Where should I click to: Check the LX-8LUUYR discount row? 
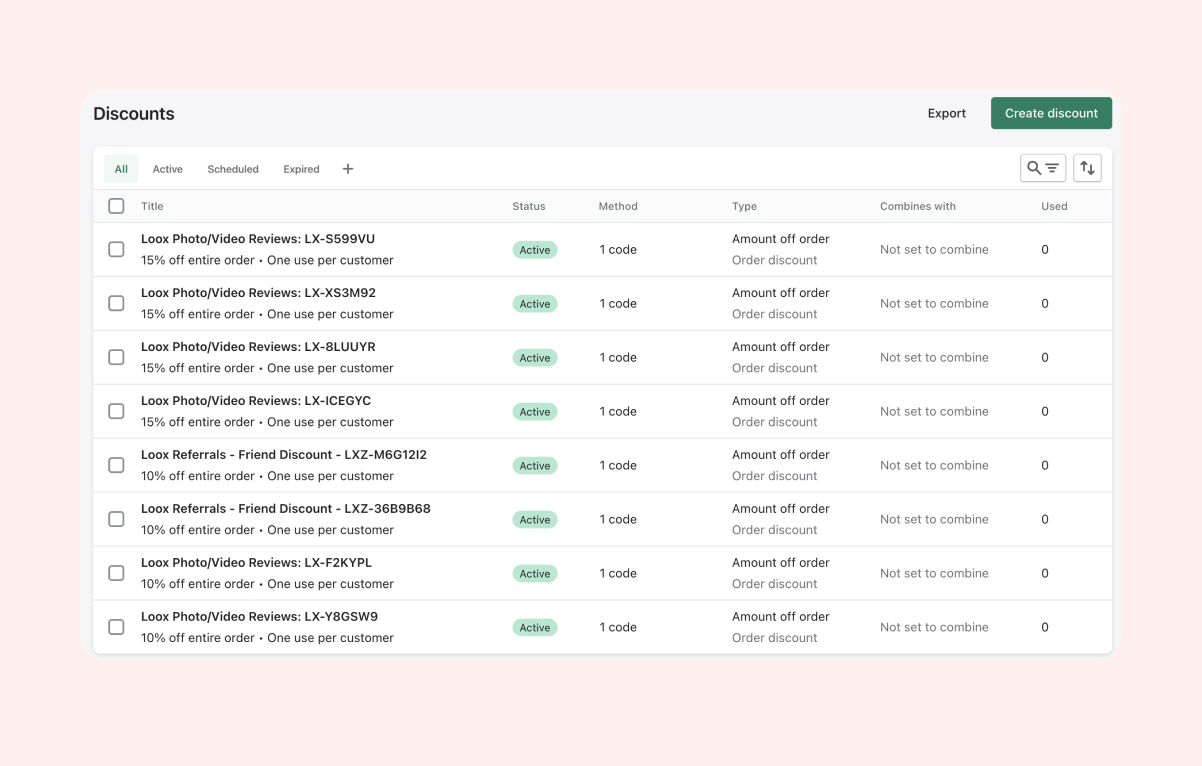pyautogui.click(x=116, y=357)
